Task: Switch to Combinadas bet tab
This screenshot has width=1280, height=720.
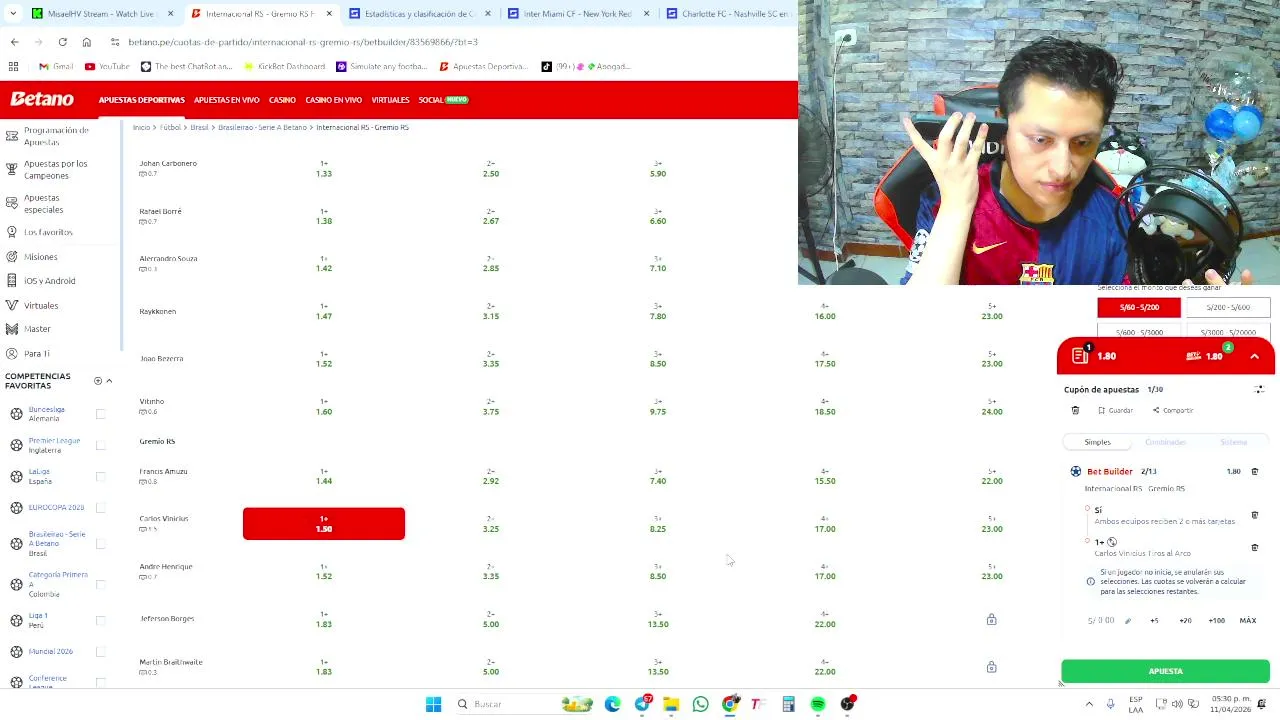Action: pos(1166,442)
